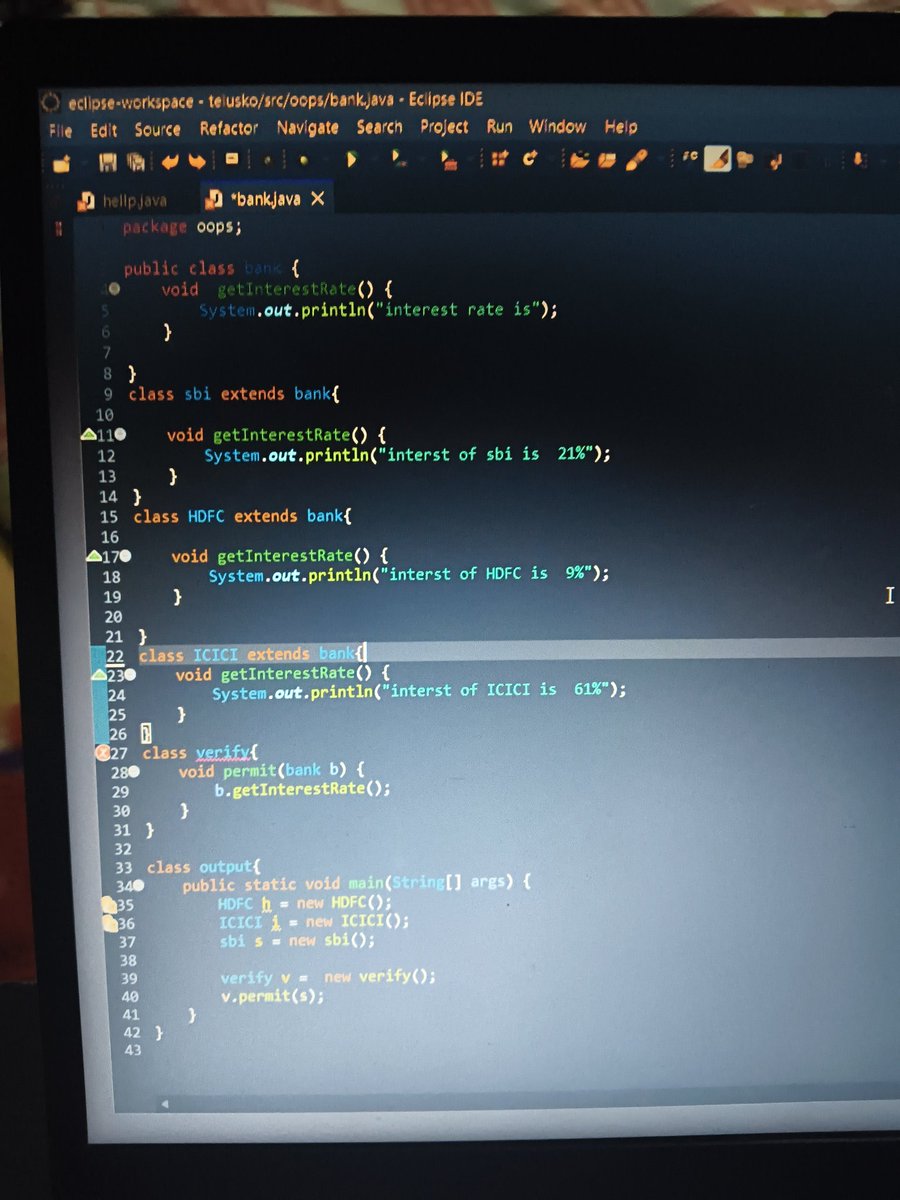Open the New wizard dropdown arrow
Screen dimensions: 900x1200
point(83,161)
